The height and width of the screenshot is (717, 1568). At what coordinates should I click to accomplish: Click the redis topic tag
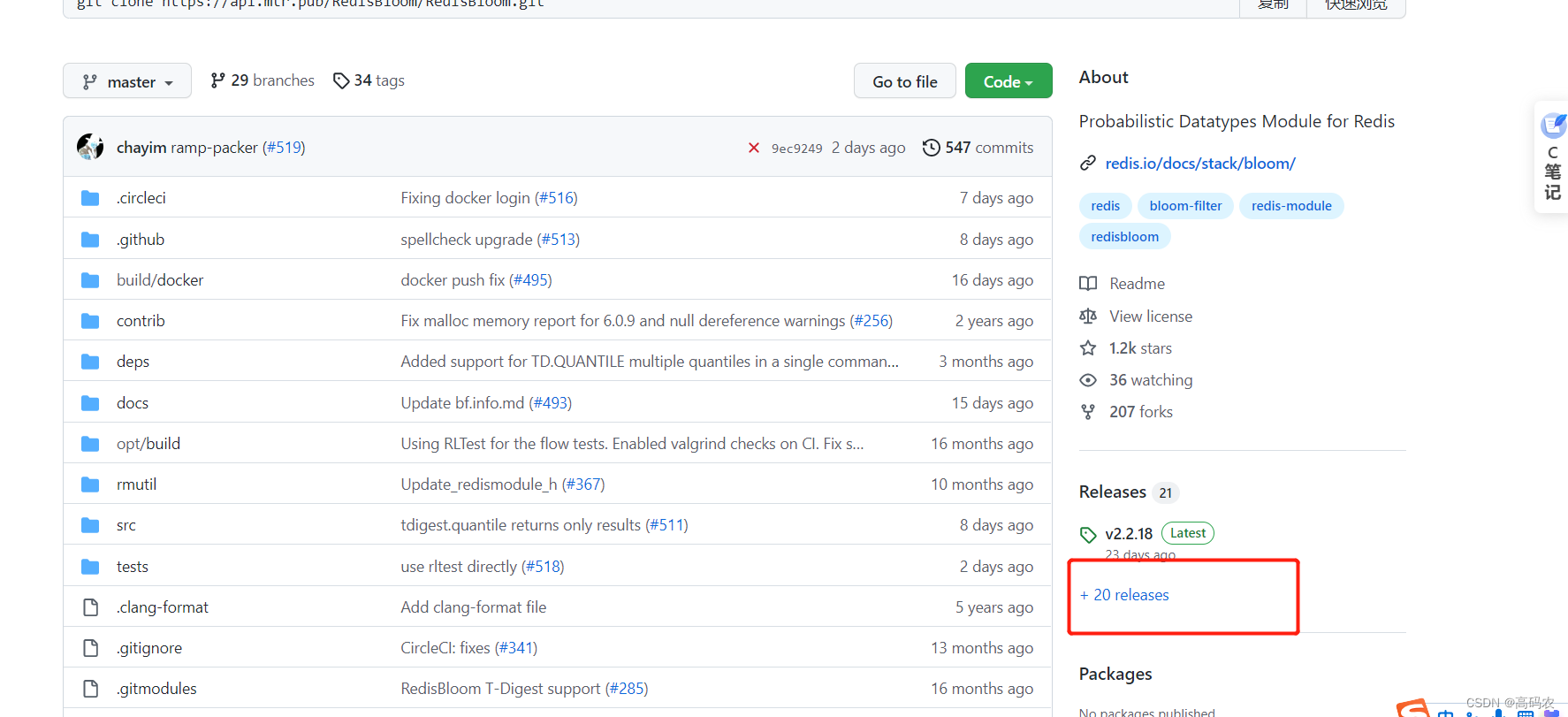[1105, 206]
